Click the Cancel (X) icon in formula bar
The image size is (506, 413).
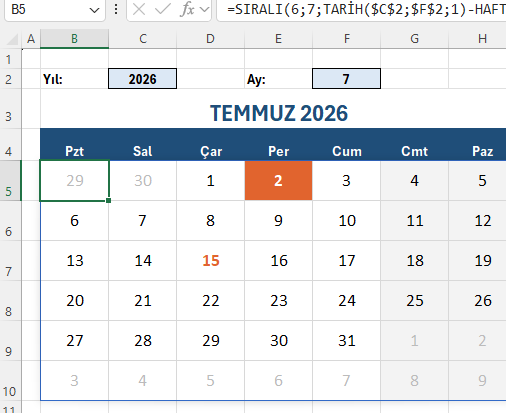139,9
